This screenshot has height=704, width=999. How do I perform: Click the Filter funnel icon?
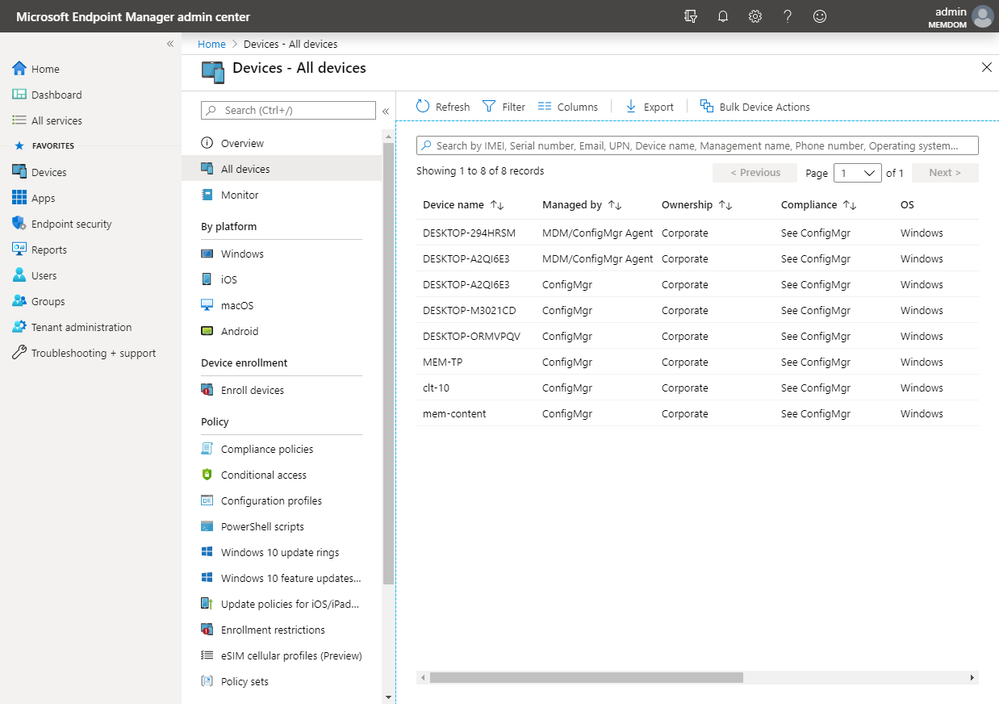pos(489,106)
